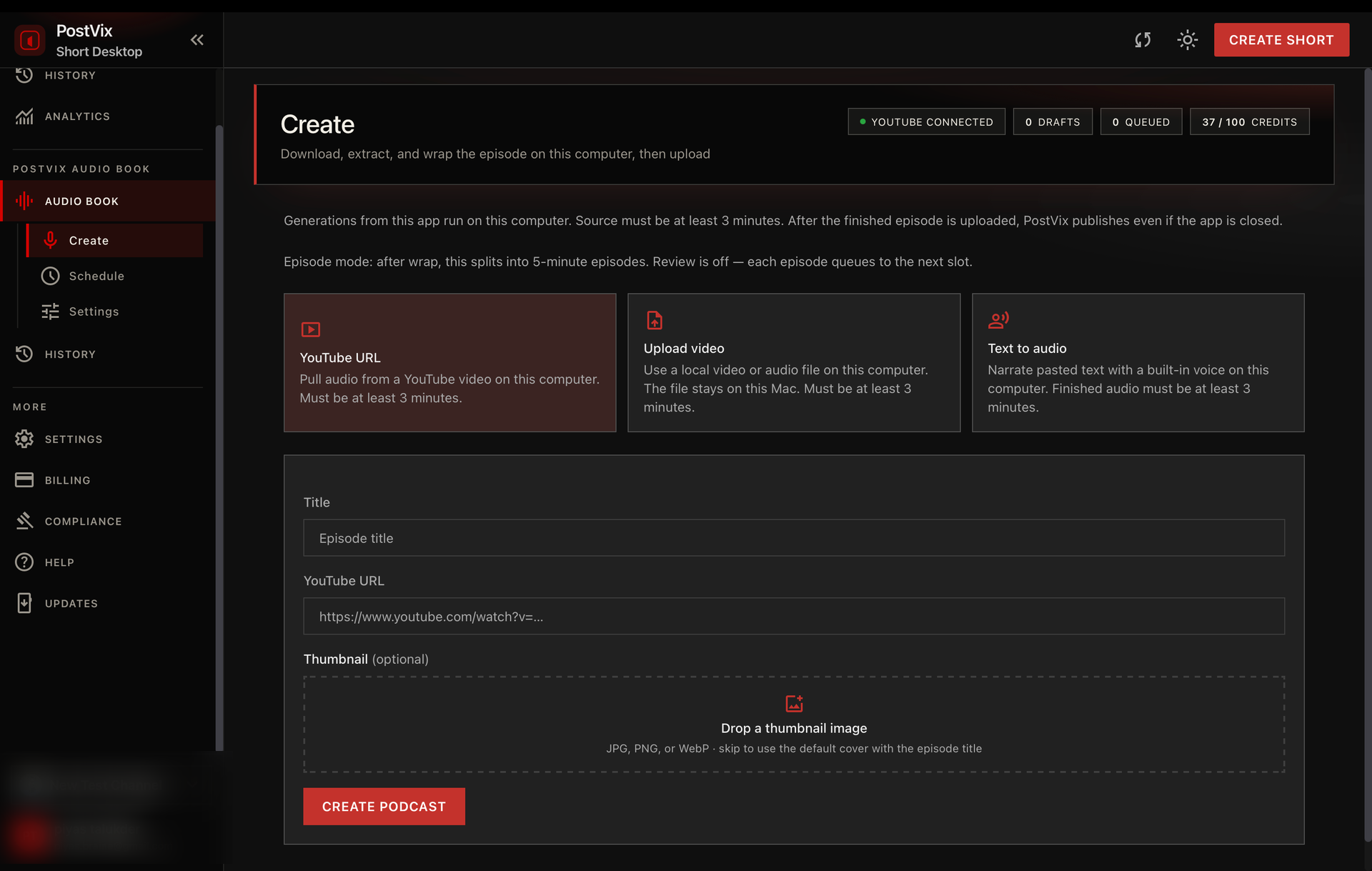Click the "Episode mode: after wrap" paragraph

(x=628, y=262)
